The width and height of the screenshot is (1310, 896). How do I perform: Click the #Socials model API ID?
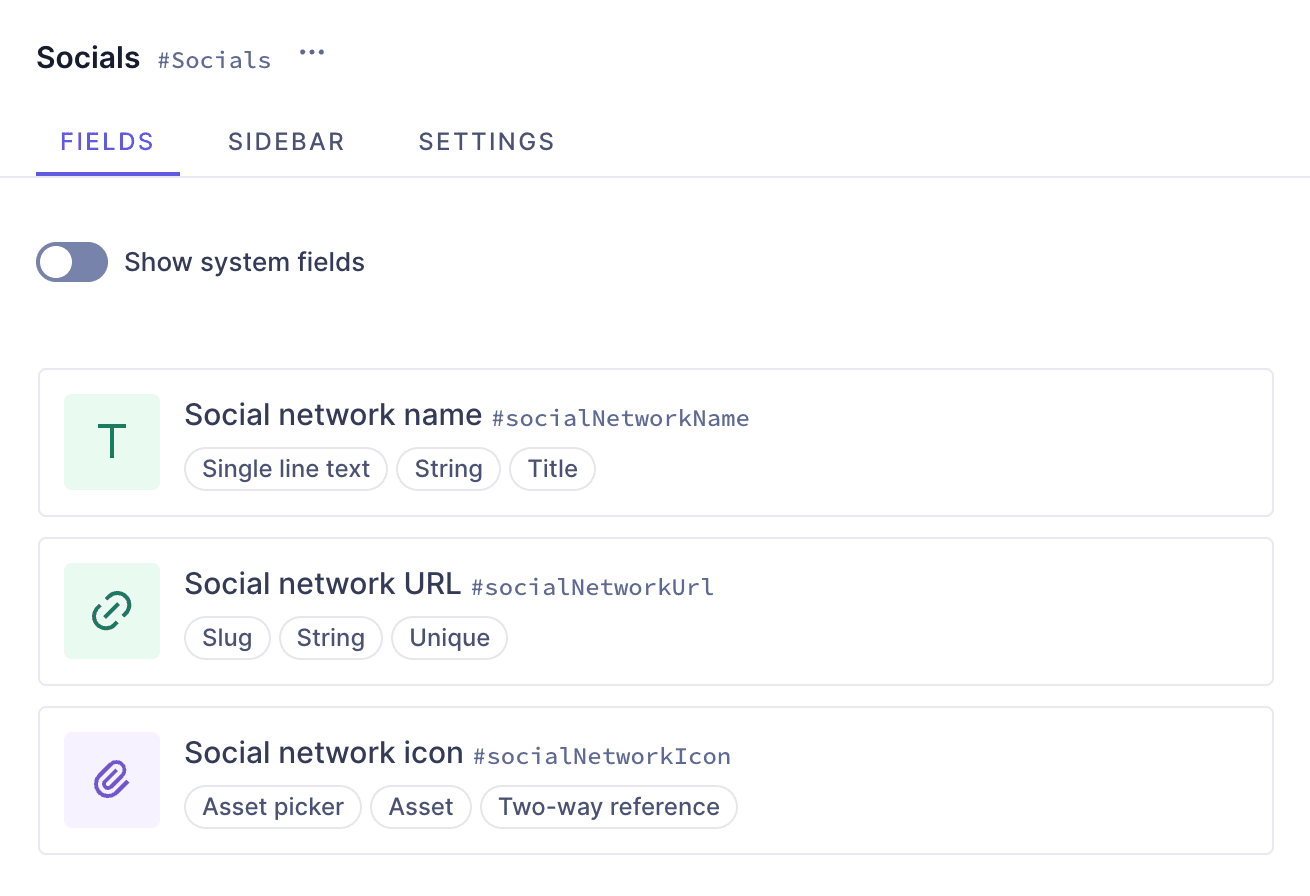[214, 60]
